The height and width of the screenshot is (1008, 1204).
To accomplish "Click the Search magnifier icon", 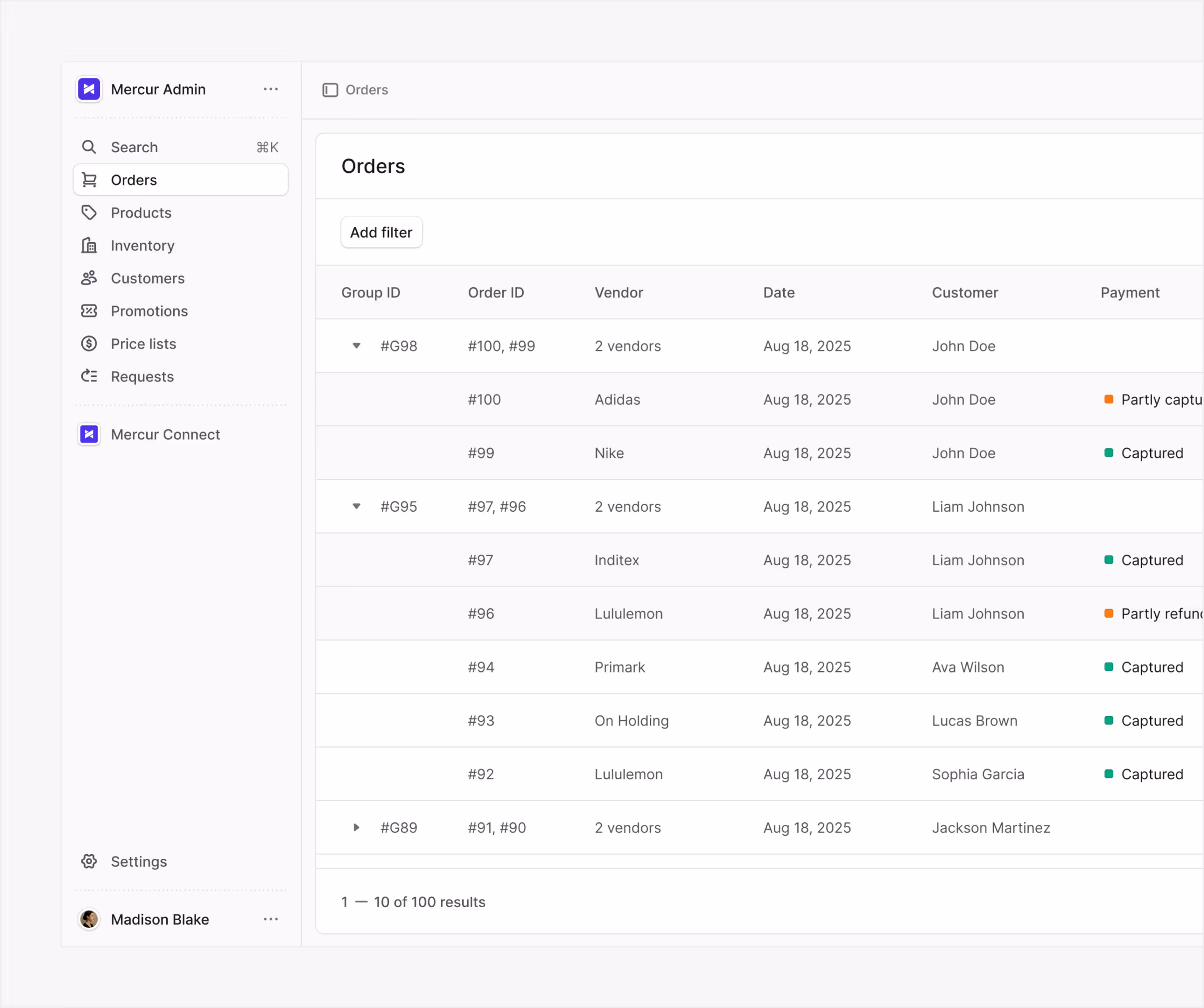I will tap(89, 147).
